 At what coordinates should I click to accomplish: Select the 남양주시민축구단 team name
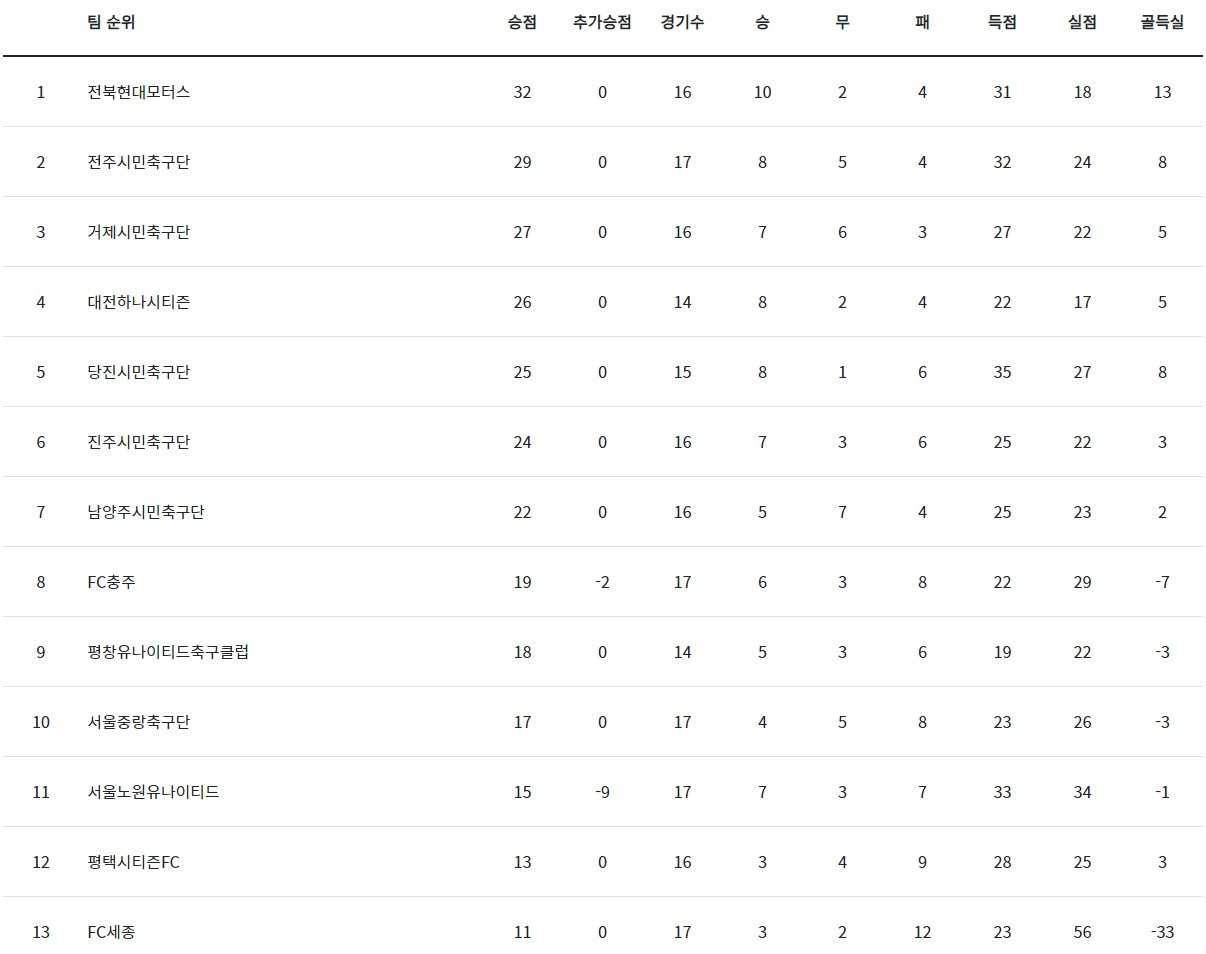pyautogui.click(x=146, y=512)
